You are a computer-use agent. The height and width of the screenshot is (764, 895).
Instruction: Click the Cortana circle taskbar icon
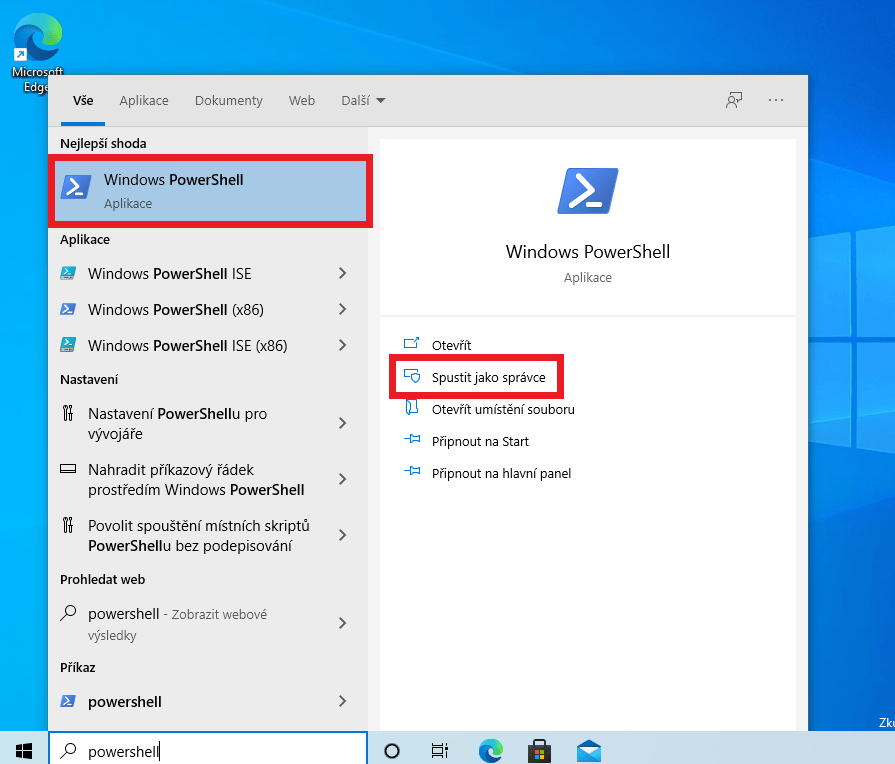[x=392, y=750]
